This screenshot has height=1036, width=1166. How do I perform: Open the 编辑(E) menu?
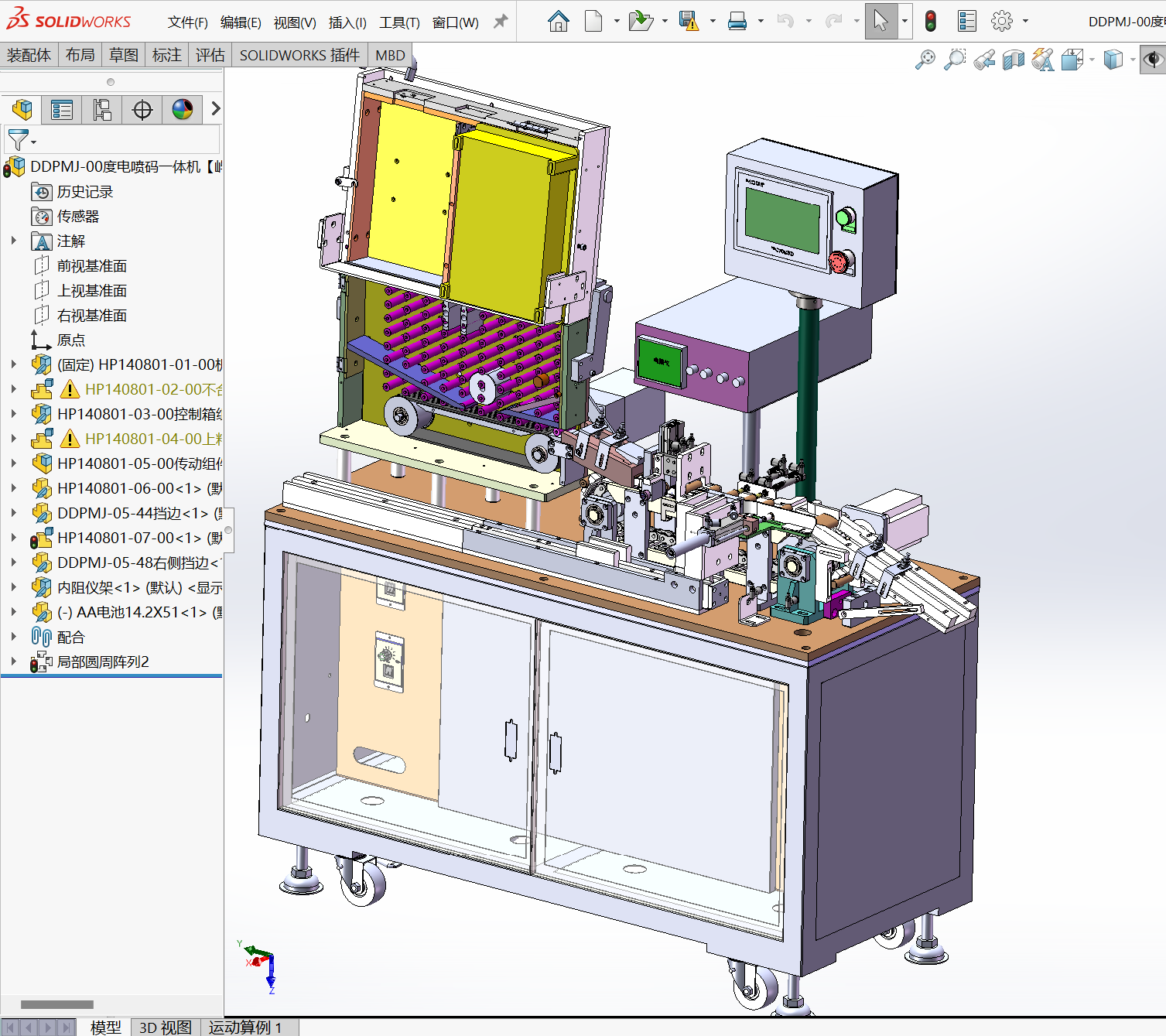[x=241, y=22]
